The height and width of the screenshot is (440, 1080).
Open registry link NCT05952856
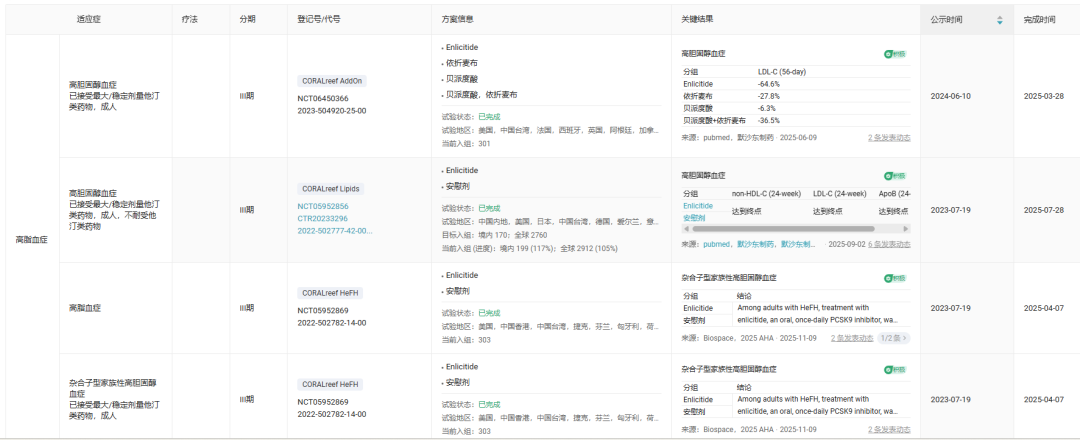coord(322,206)
